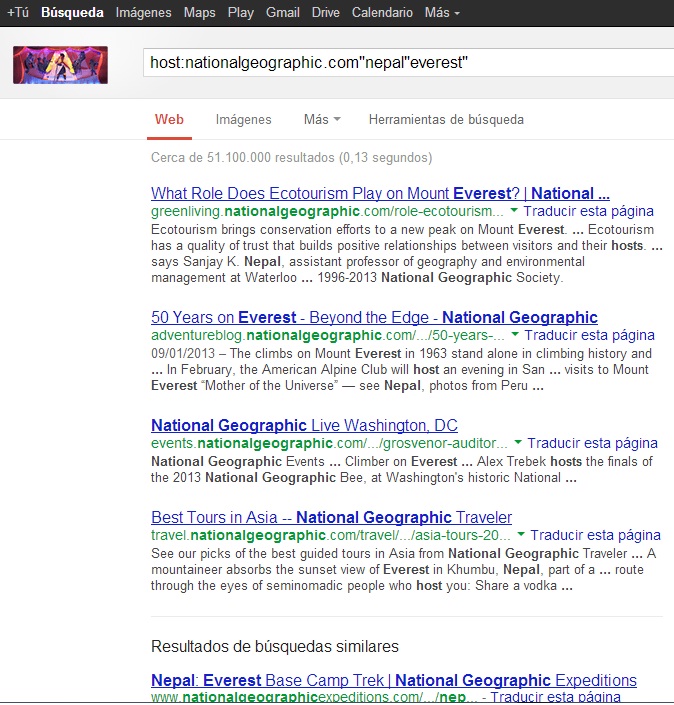Expand the Más menu under the search box
674x705 pixels.
pyautogui.click(x=322, y=120)
